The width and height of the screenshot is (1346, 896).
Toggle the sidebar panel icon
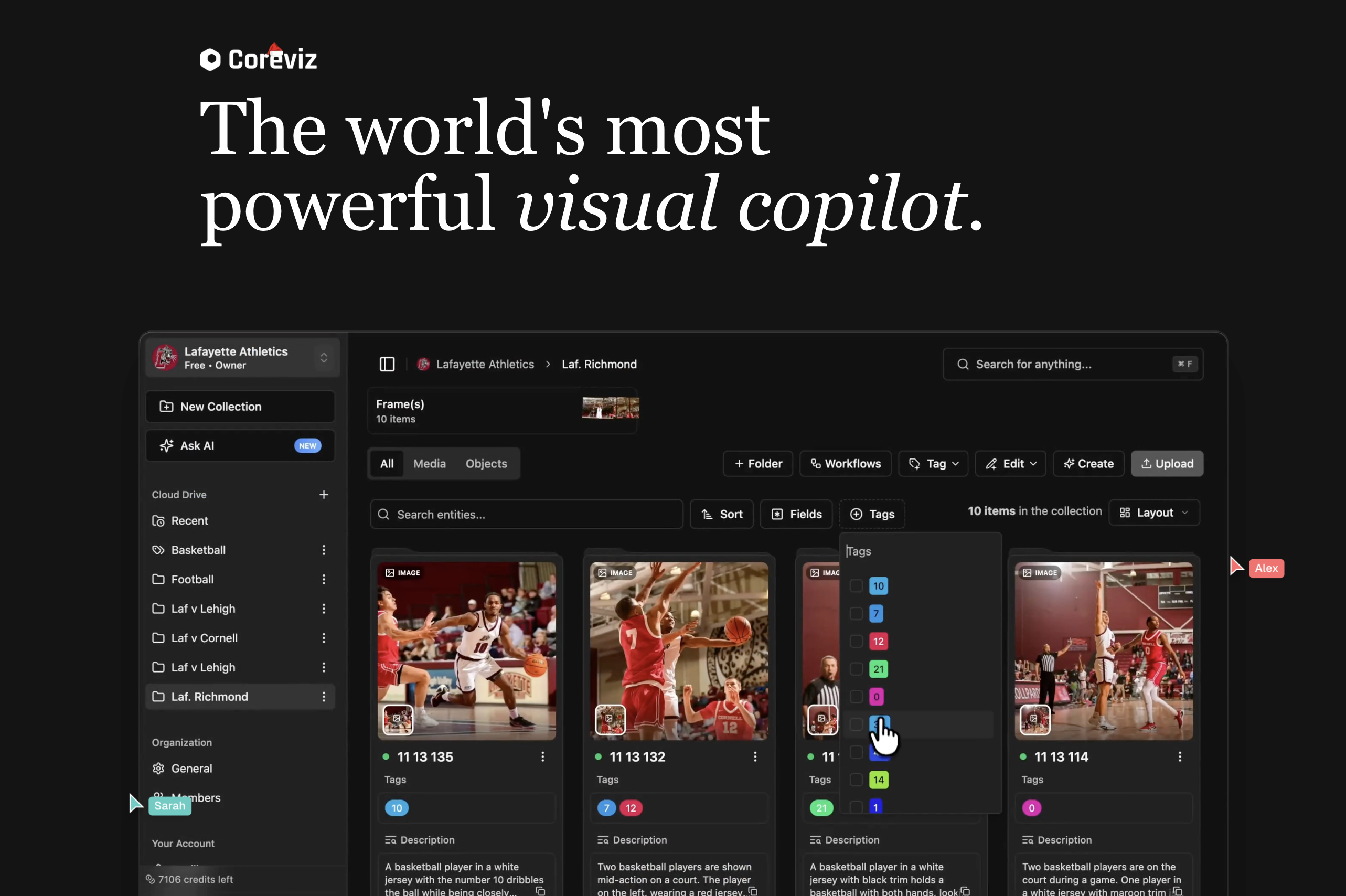coord(387,364)
